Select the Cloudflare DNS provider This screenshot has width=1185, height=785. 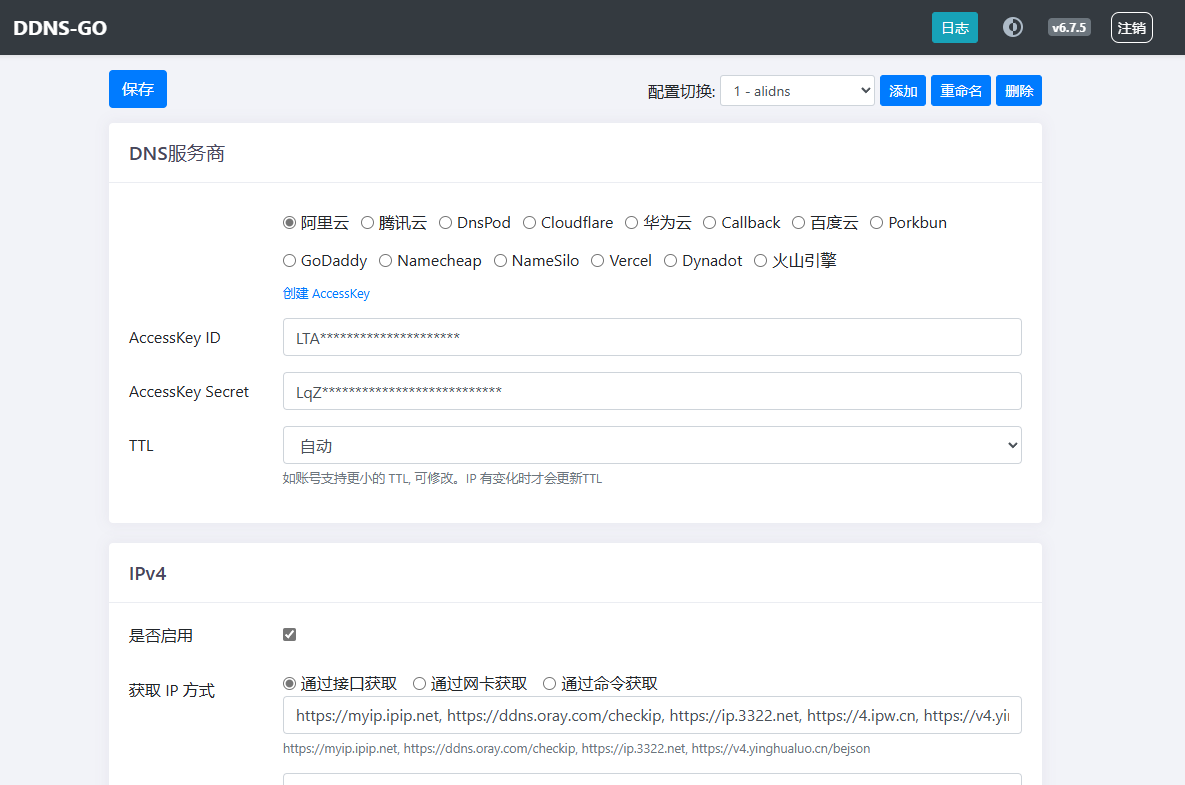[530, 223]
